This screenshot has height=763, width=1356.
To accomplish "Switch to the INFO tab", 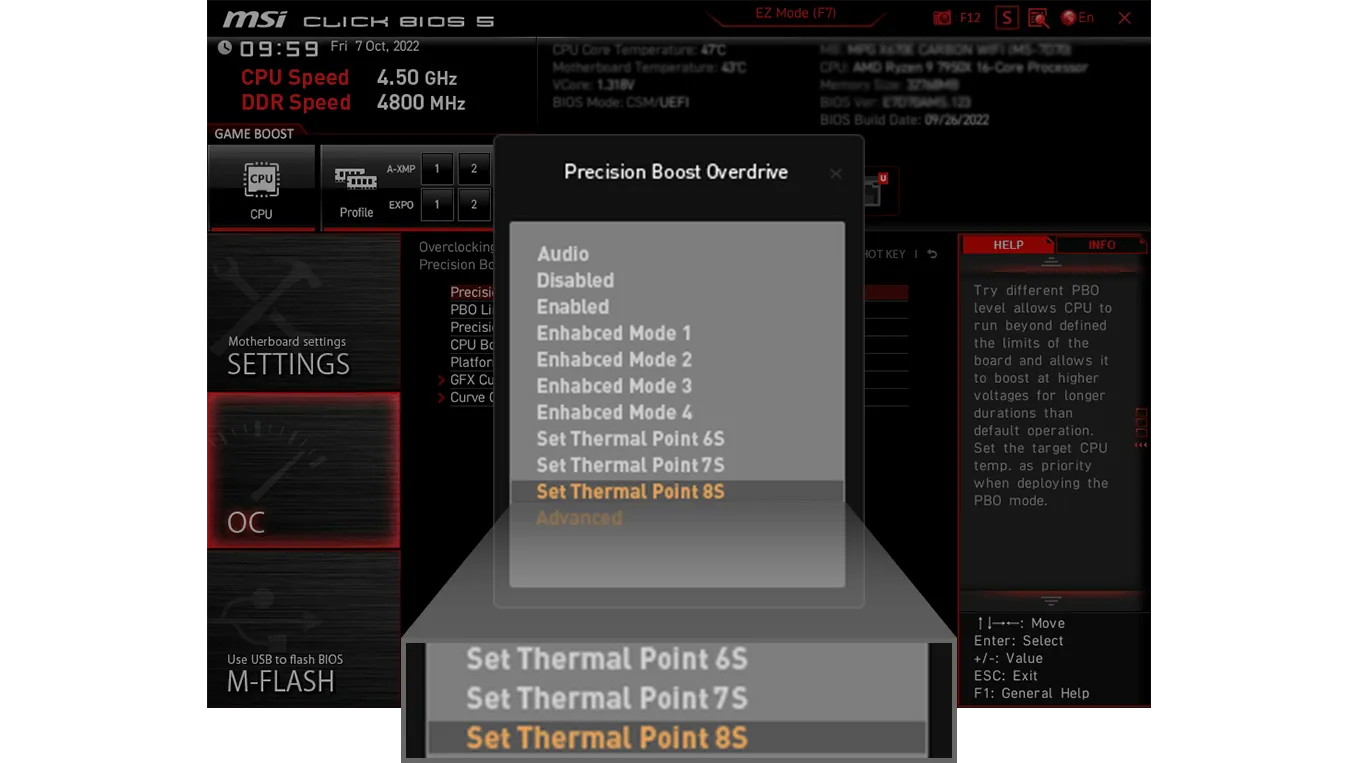I will 1101,245.
